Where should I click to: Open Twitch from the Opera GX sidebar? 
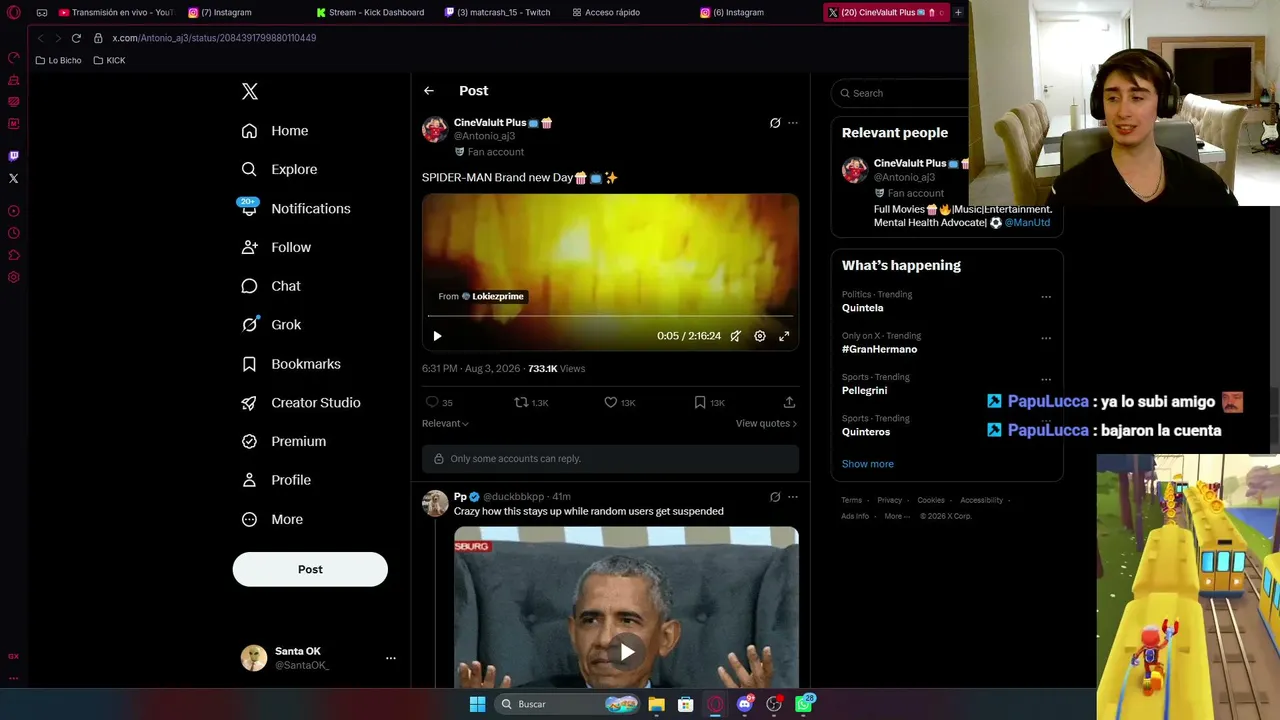pos(14,156)
